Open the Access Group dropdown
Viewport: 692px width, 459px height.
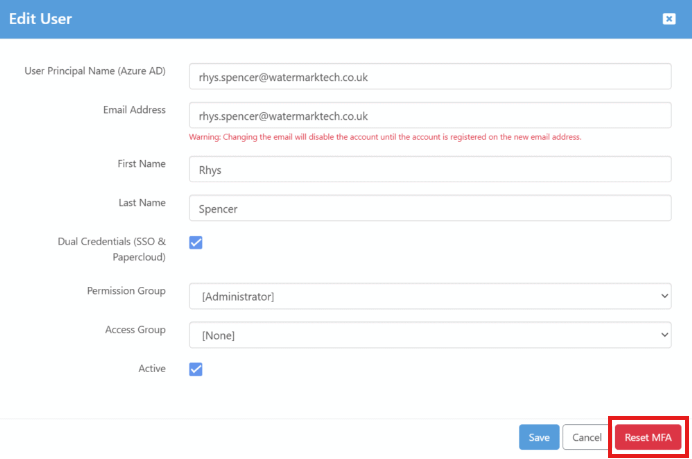(x=430, y=335)
